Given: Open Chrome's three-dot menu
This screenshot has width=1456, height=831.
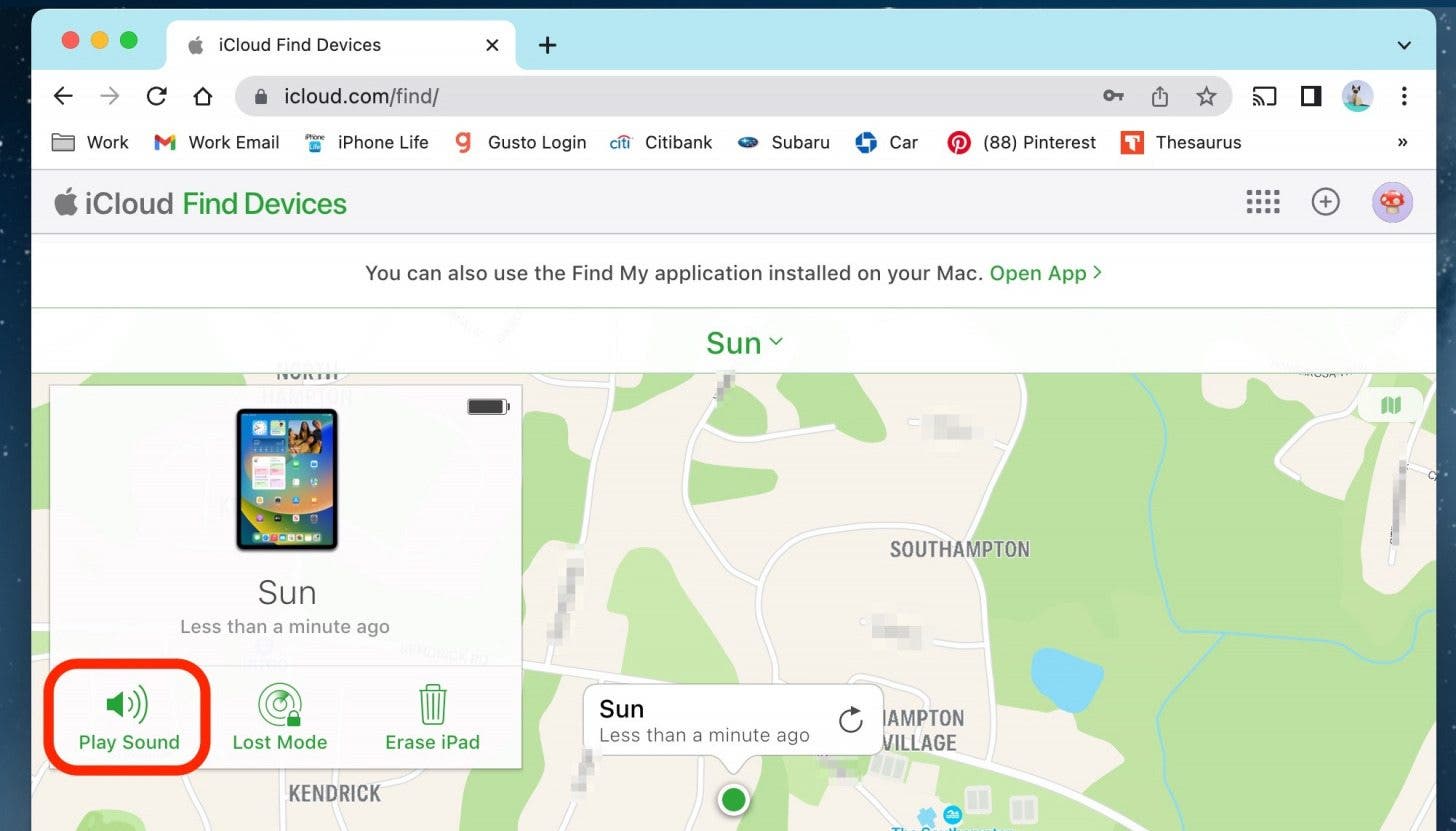Looking at the screenshot, I should [x=1404, y=96].
